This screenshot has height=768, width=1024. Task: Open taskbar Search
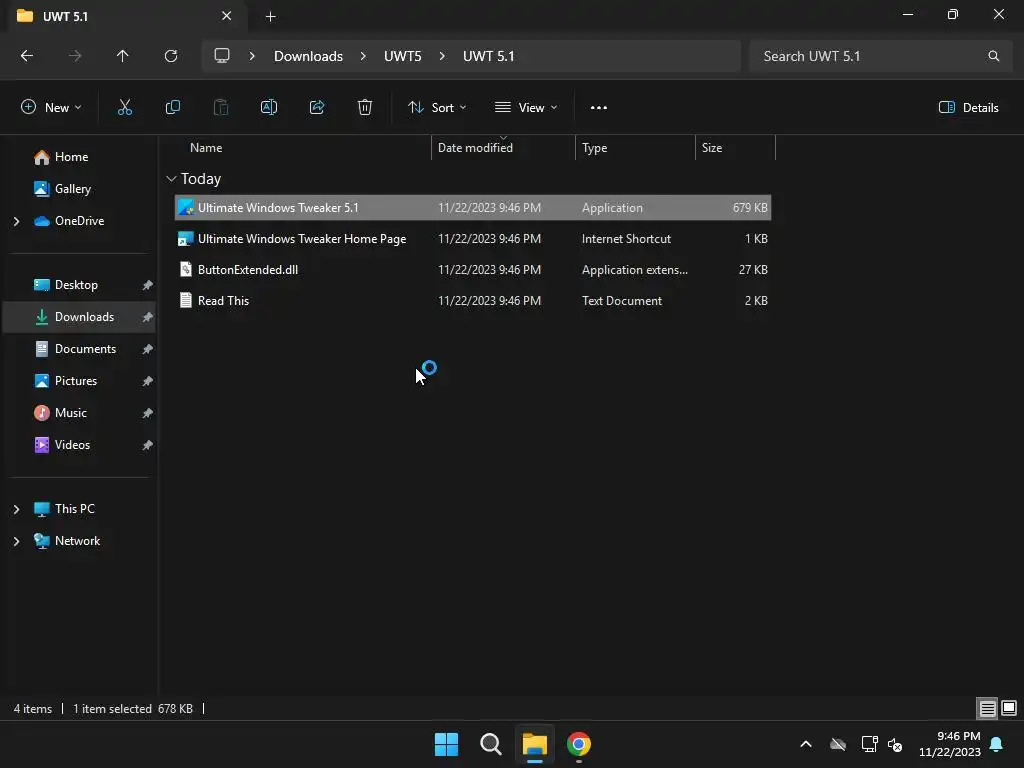(490, 744)
